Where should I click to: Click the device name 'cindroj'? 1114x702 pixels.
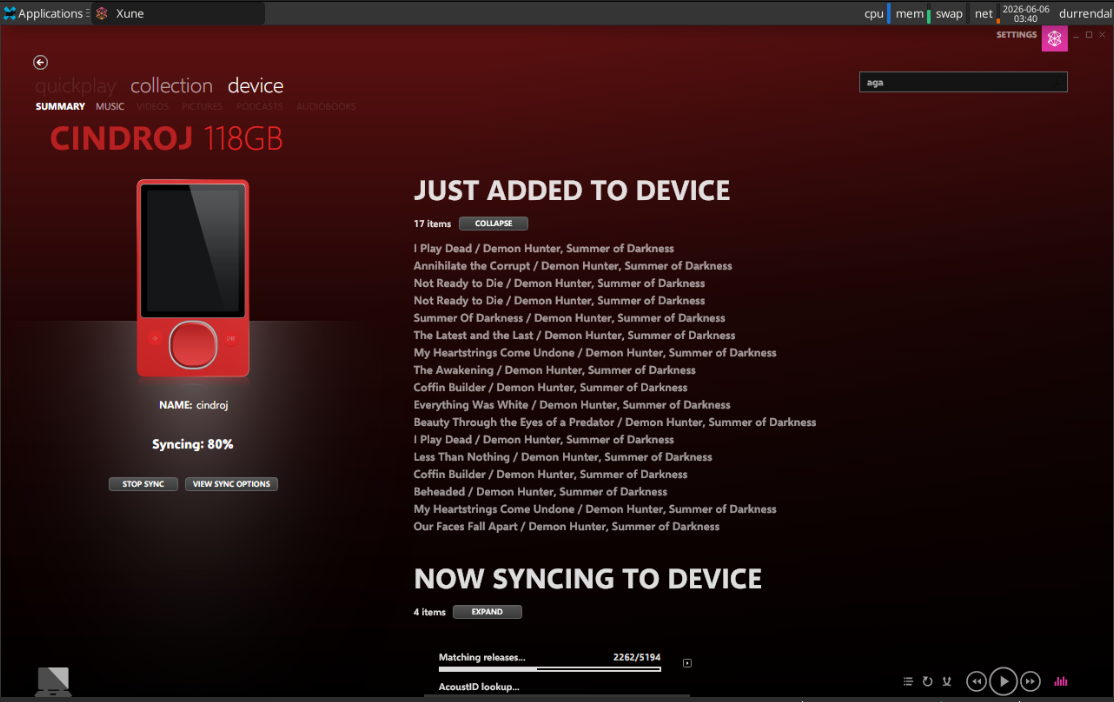(212, 405)
